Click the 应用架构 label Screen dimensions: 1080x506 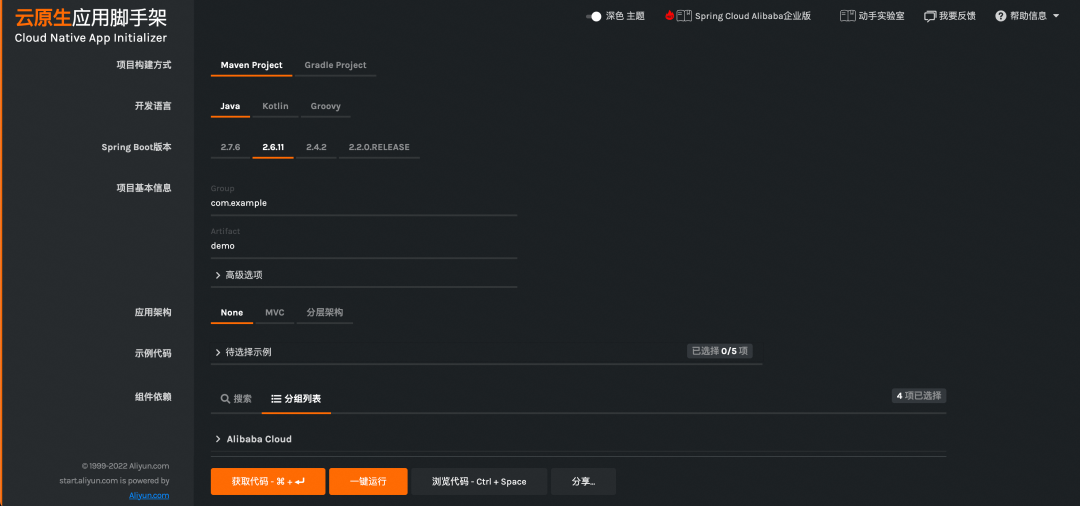click(153, 313)
